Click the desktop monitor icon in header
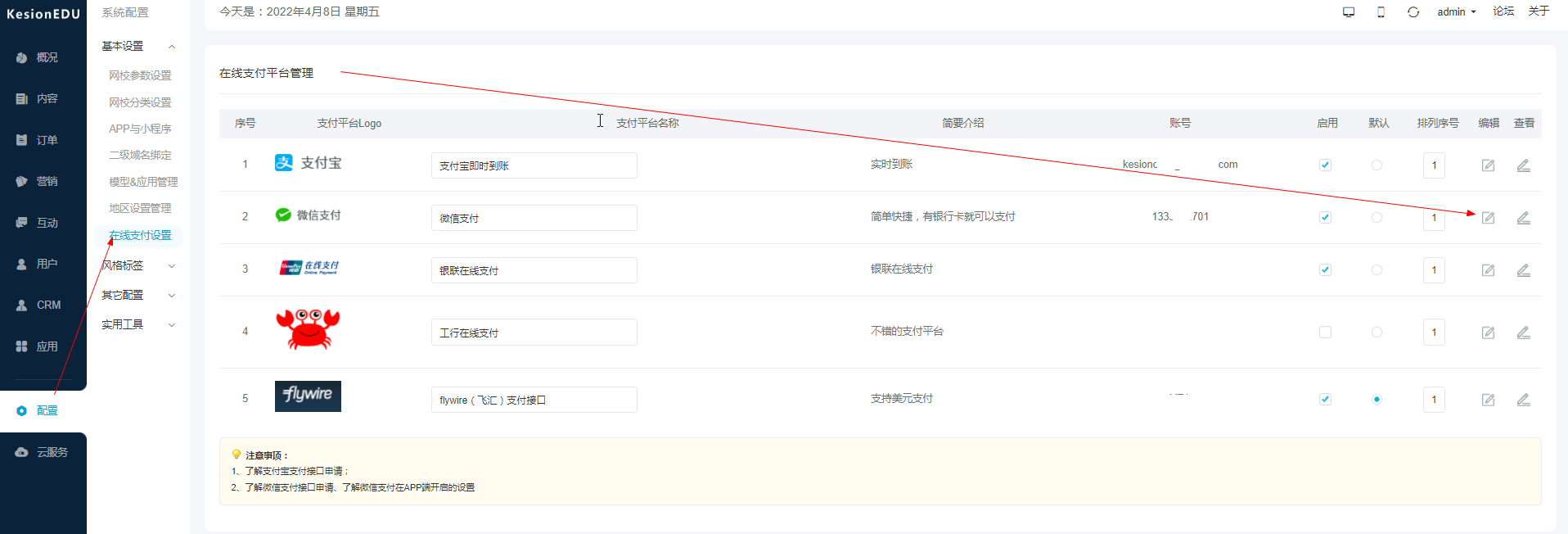1568x534 pixels. tap(1349, 12)
